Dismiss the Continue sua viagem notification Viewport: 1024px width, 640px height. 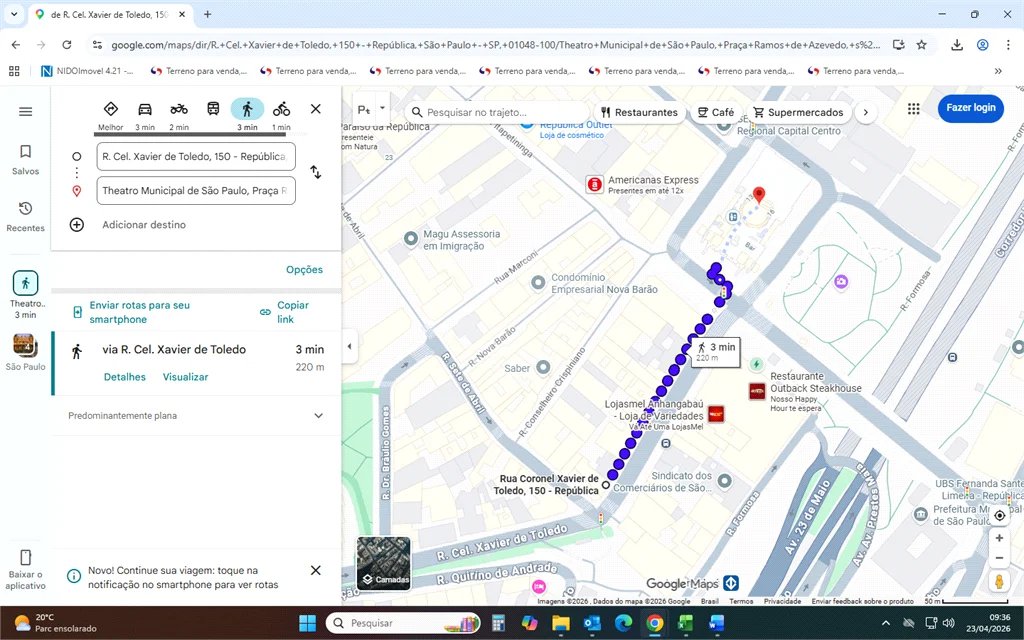315,570
